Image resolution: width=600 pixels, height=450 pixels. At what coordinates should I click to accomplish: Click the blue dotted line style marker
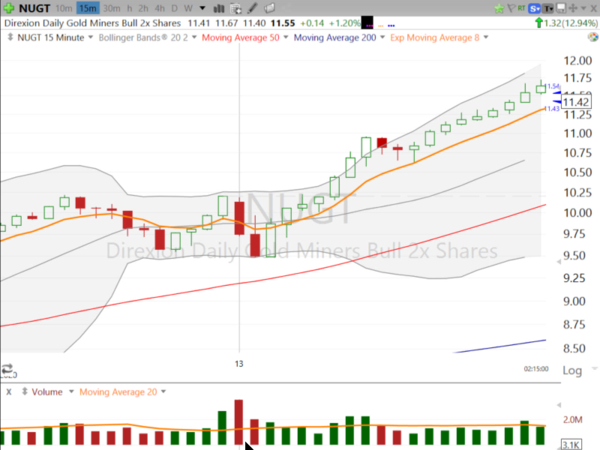[391, 26]
